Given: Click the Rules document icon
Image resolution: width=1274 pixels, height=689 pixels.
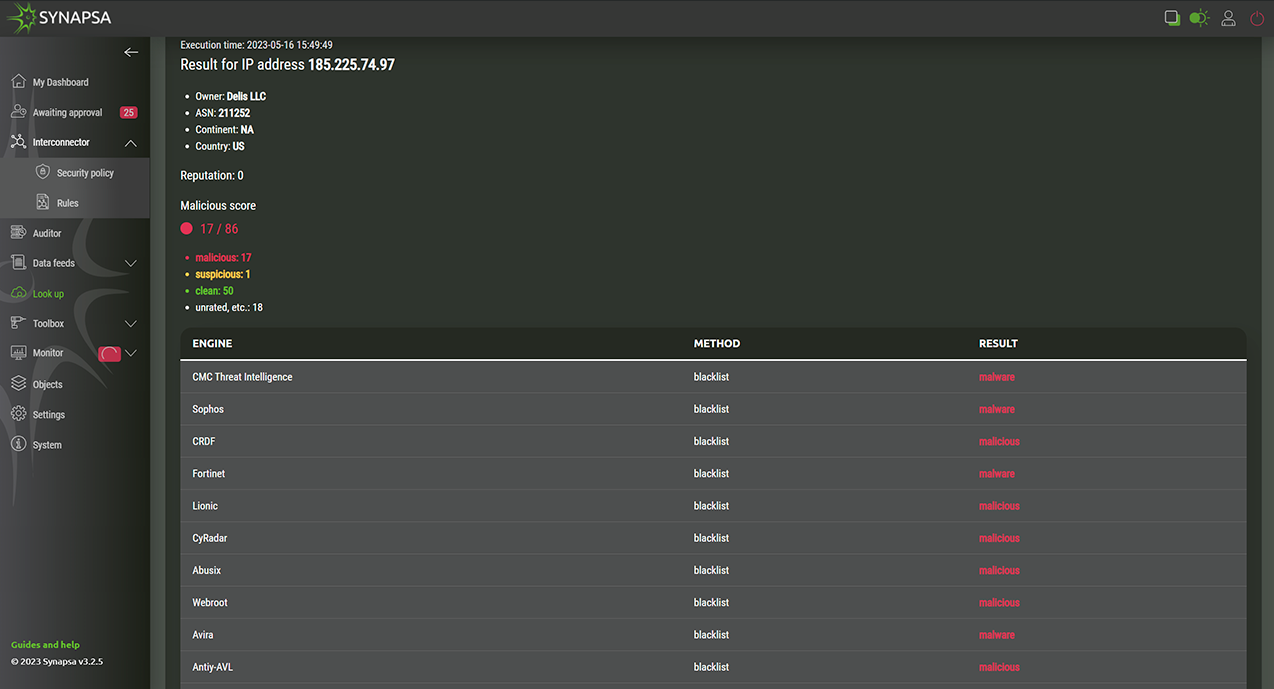Looking at the screenshot, I should [x=43, y=202].
